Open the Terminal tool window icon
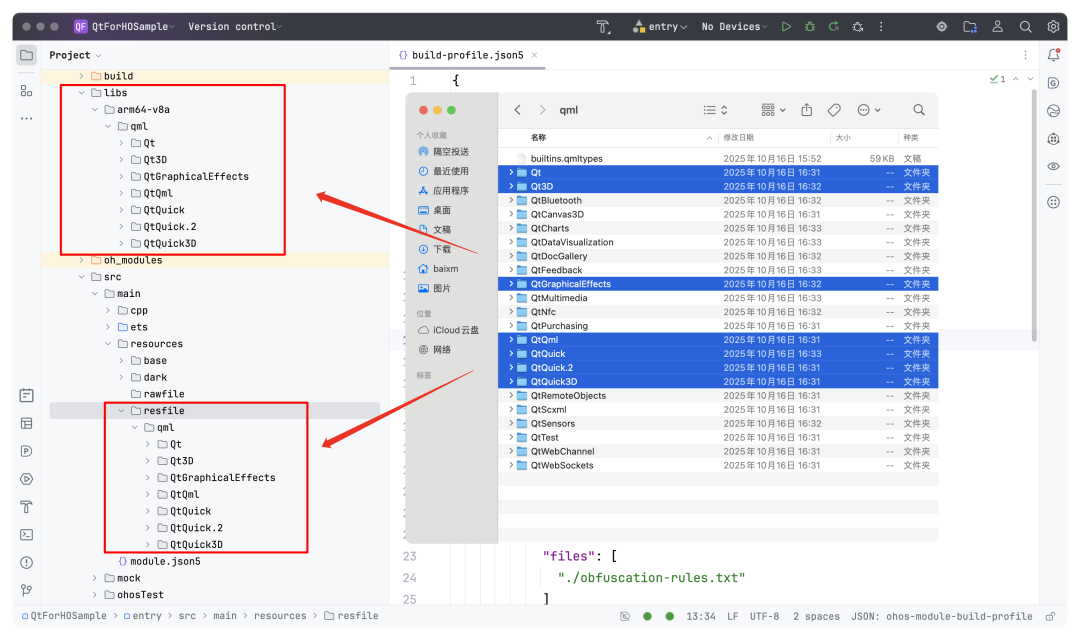This screenshot has width=1080, height=640. [26, 535]
